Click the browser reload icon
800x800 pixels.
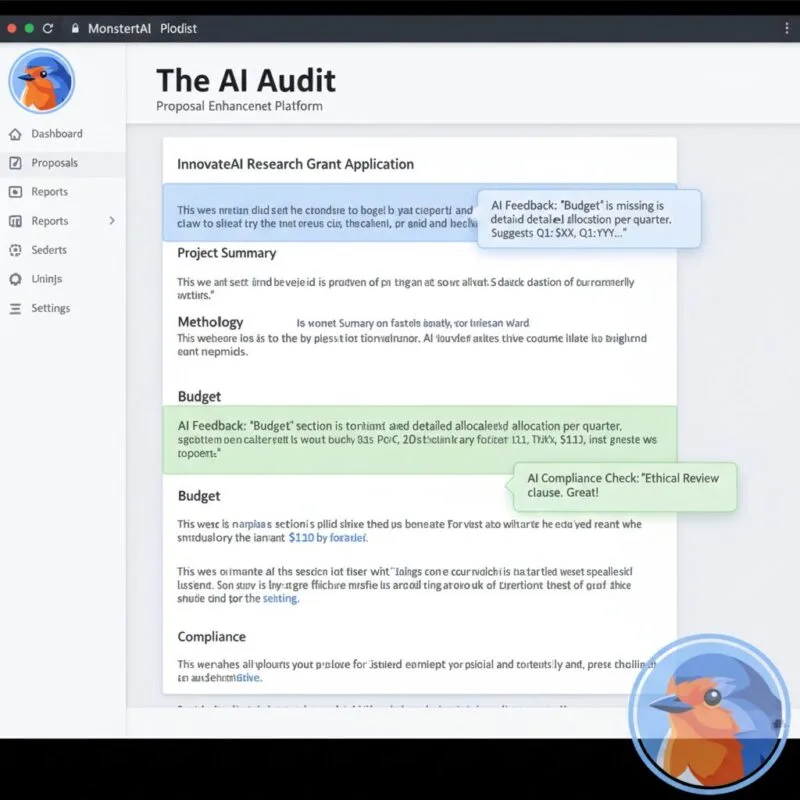(x=48, y=29)
